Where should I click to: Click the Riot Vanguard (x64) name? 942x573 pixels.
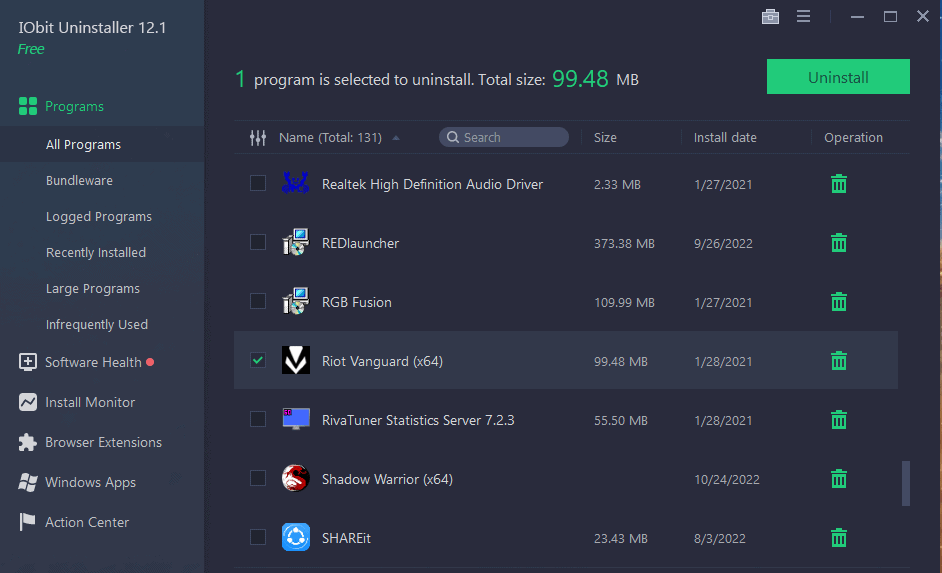coord(382,361)
